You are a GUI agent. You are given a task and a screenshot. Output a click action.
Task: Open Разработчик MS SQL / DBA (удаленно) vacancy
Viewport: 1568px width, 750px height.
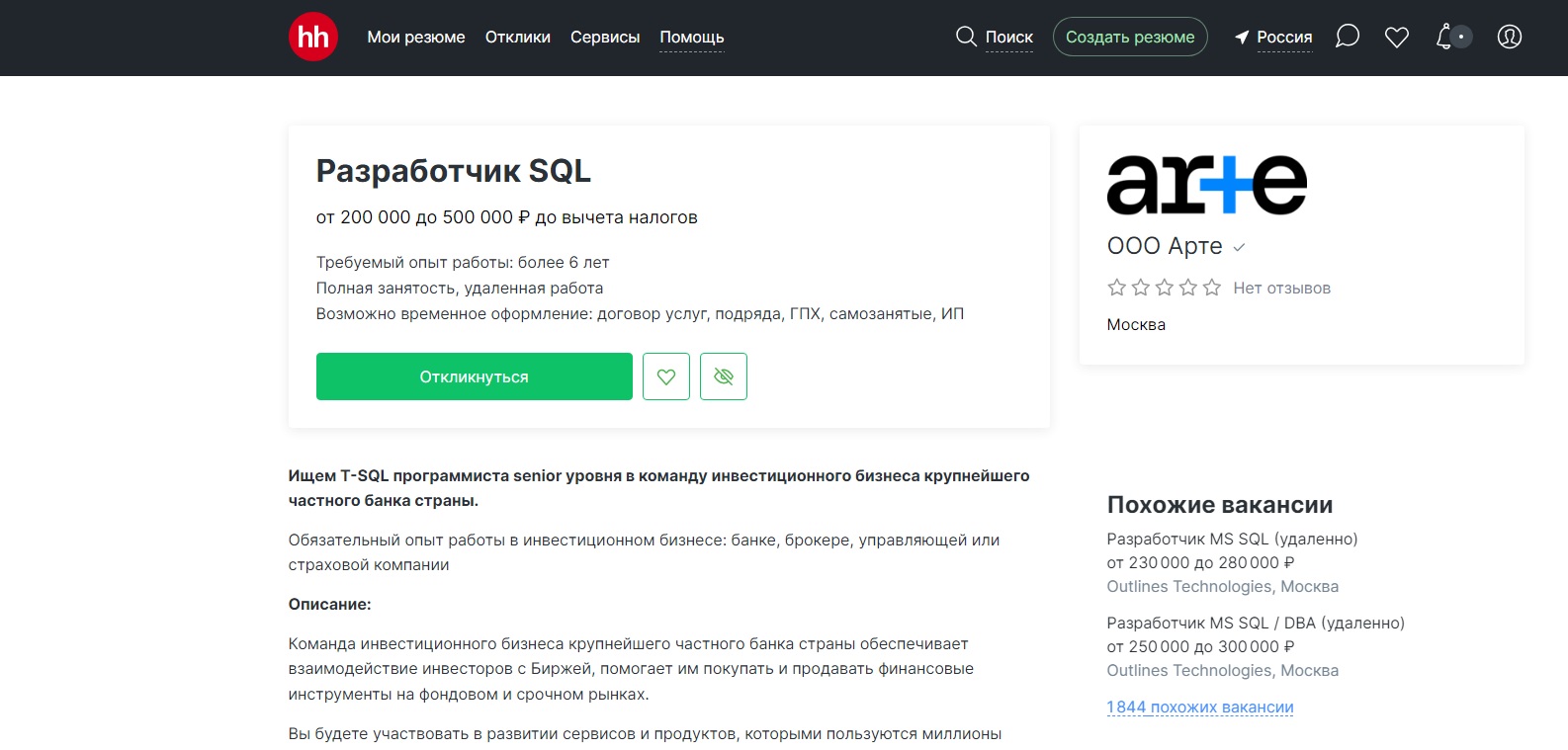[1256, 624]
